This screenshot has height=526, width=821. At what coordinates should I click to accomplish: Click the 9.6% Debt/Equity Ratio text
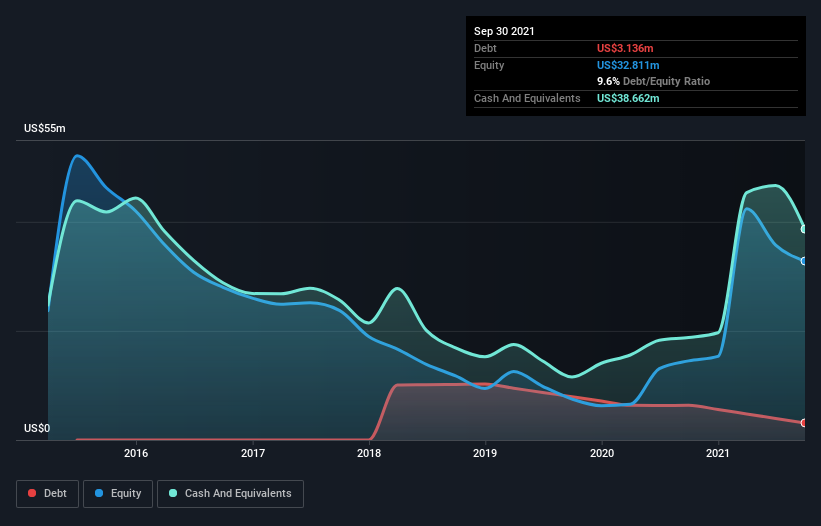pos(653,82)
